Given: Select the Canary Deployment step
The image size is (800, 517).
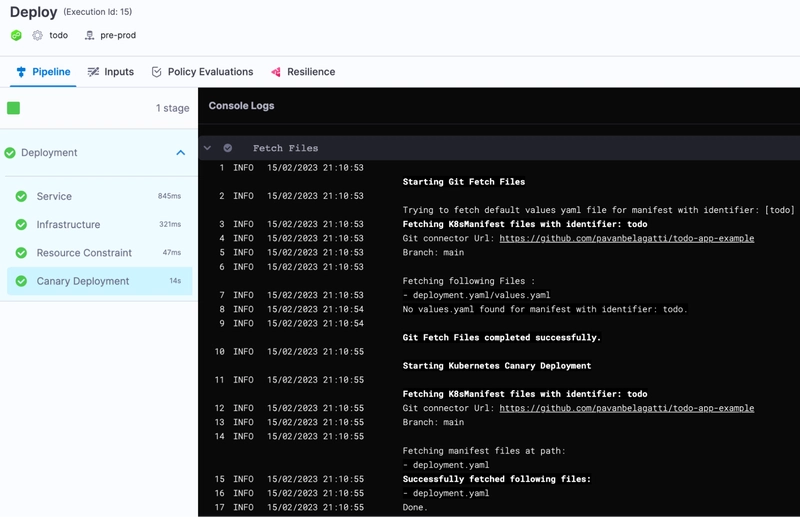Looking at the screenshot, I should pos(99,281).
